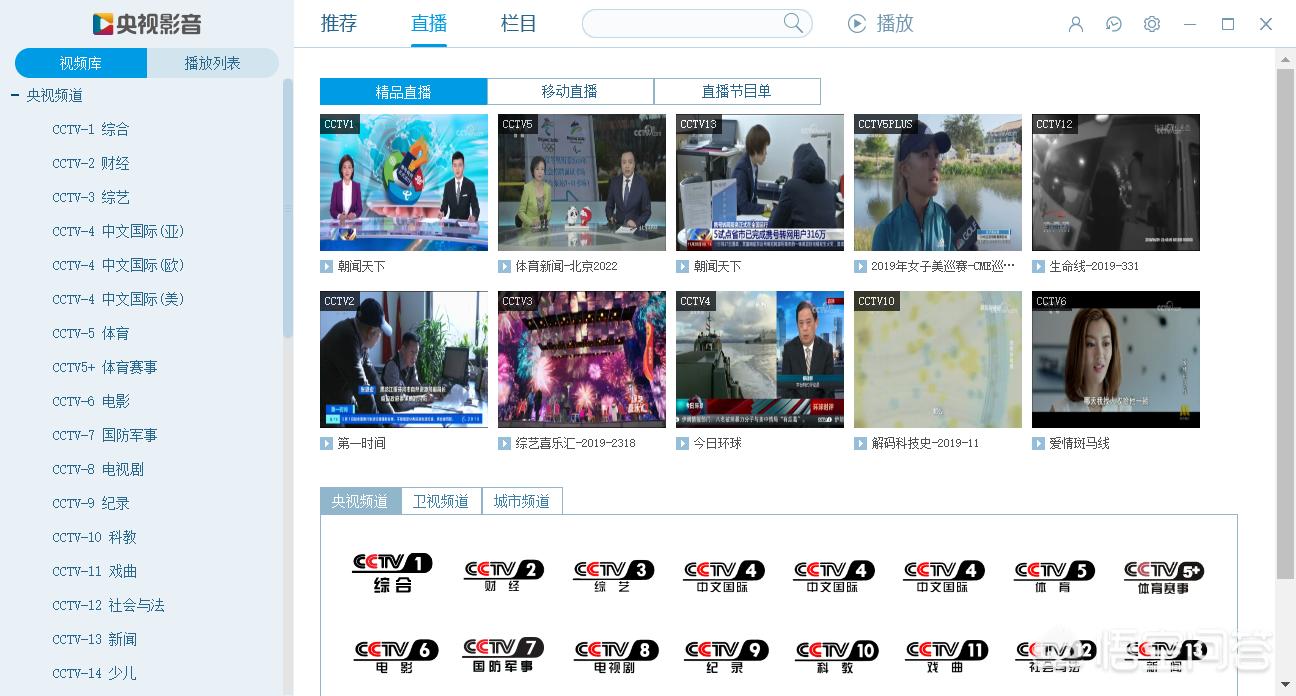Click the CCTV-11 戏曲 channel logo
Image resolution: width=1296 pixels, height=696 pixels.
coord(946,655)
